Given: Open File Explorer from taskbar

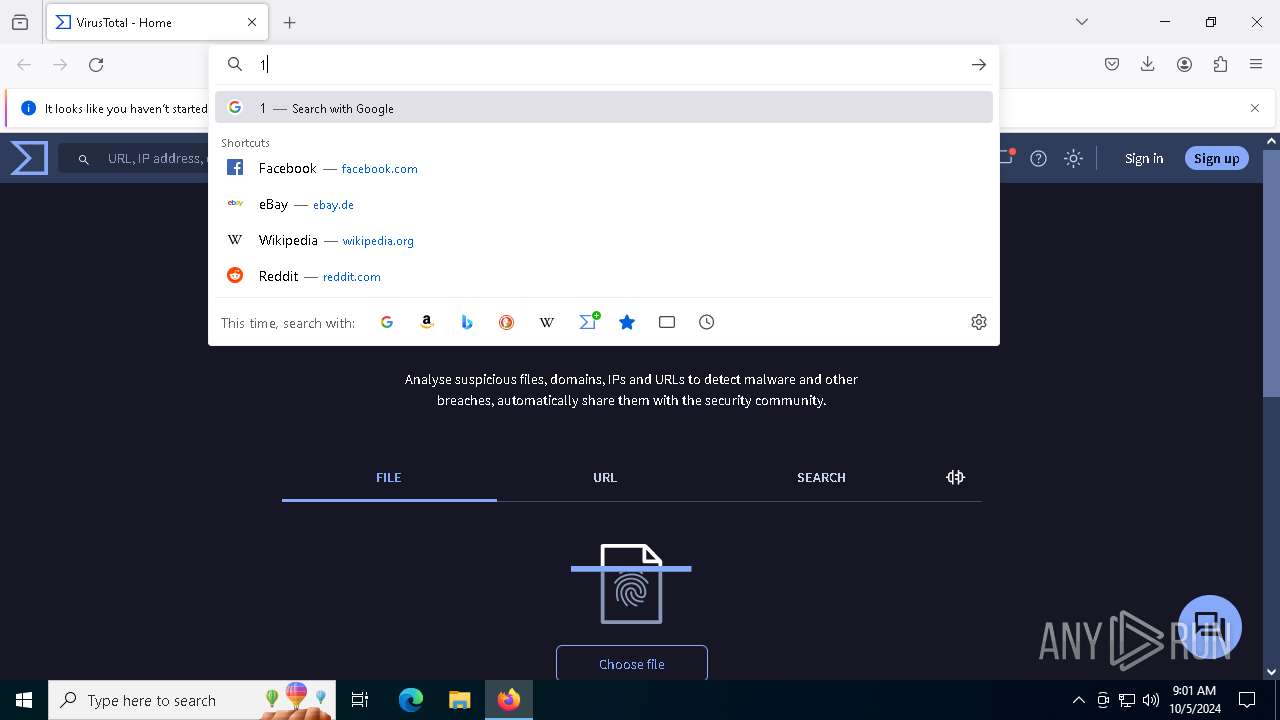Looking at the screenshot, I should tap(459, 700).
